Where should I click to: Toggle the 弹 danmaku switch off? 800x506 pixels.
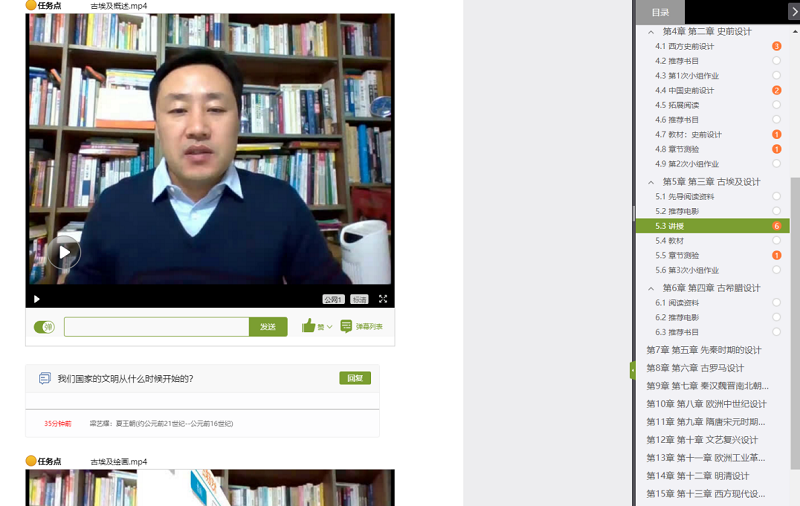click(x=44, y=327)
